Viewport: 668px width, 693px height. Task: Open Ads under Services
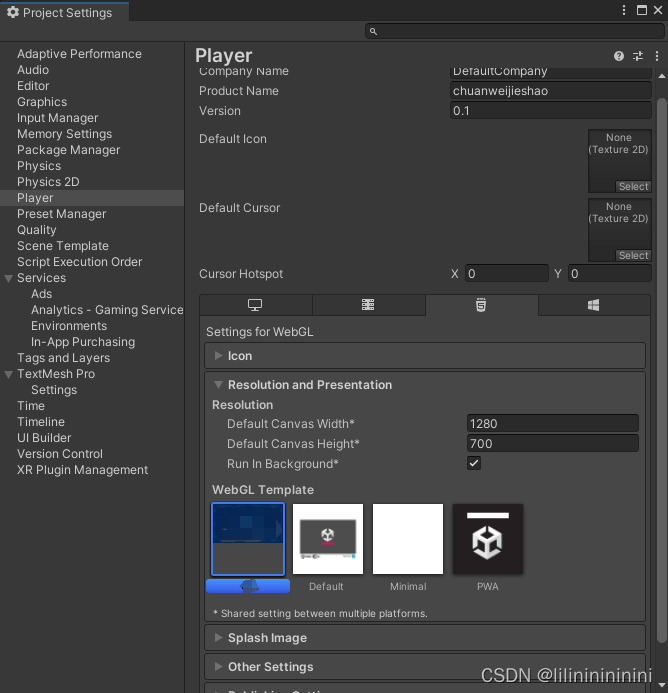click(x=42, y=294)
